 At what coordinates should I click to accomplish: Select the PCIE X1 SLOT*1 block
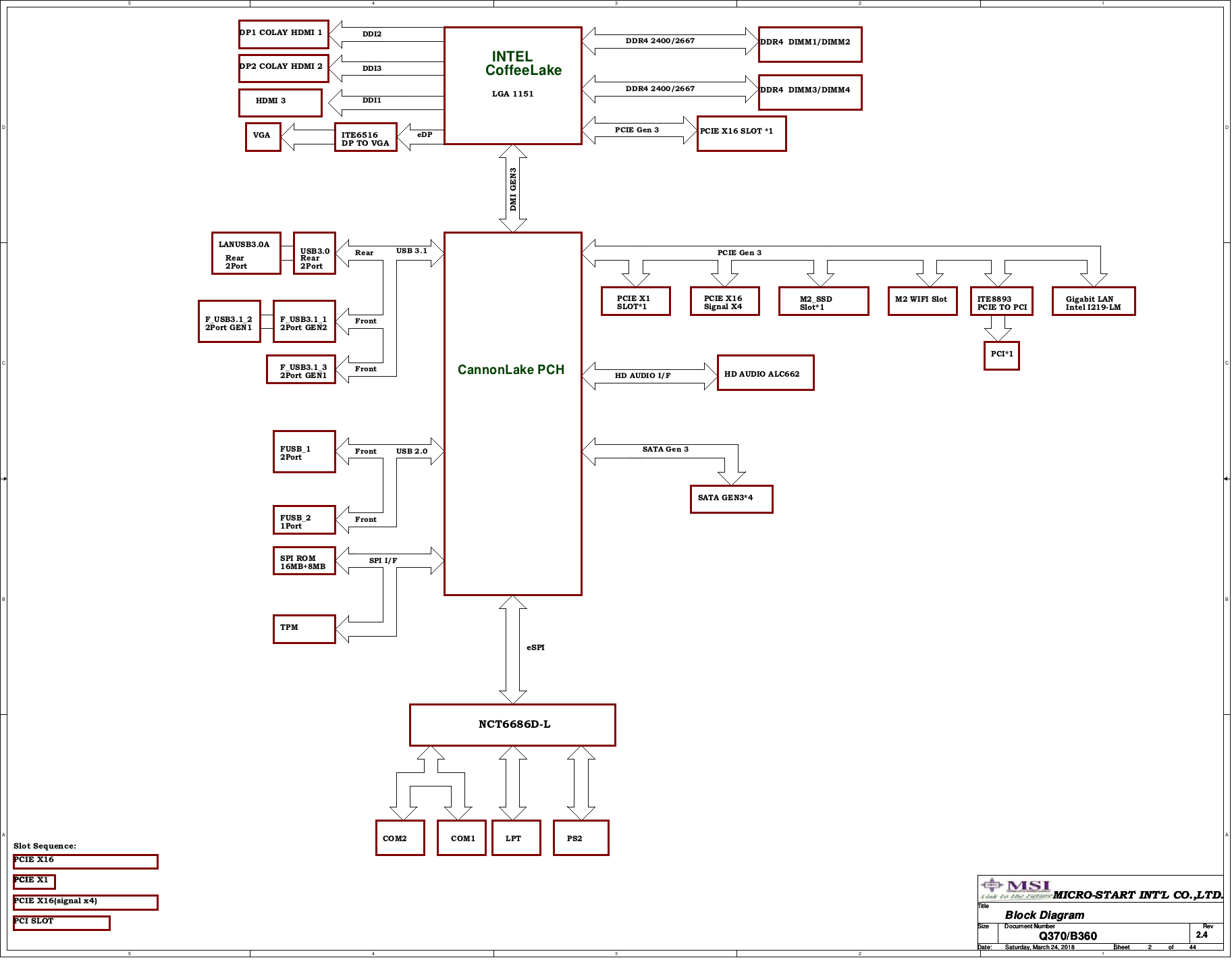point(636,301)
